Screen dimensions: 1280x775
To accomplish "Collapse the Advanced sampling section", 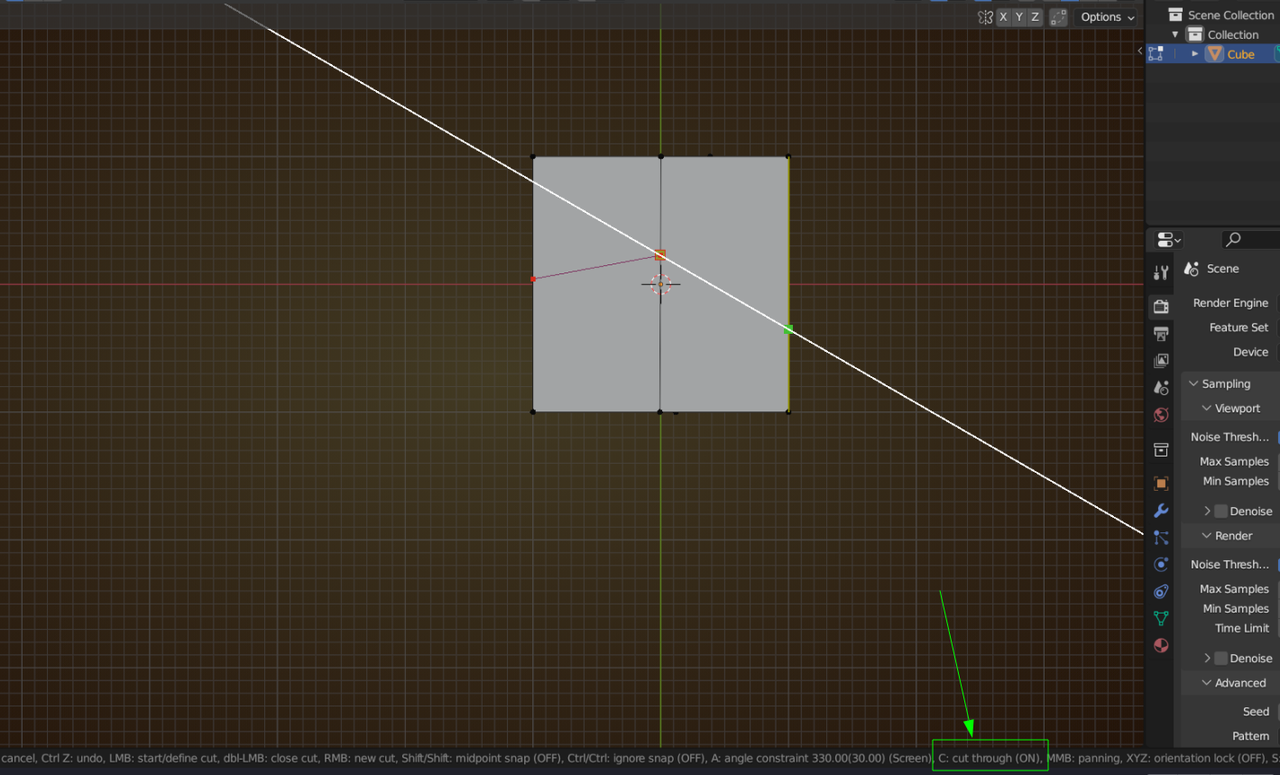I will pos(1207,683).
